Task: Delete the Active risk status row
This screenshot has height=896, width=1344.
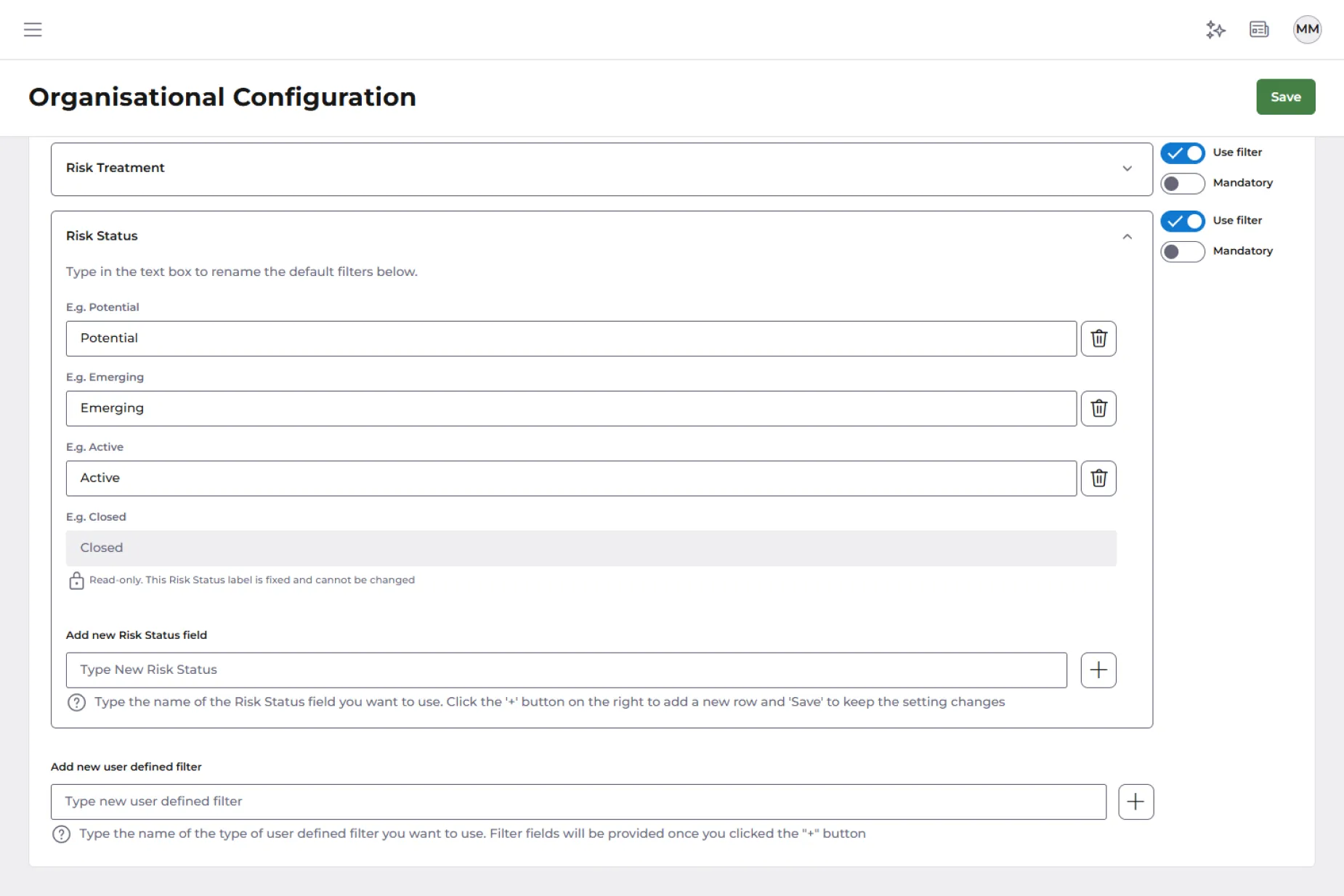Action: point(1098,478)
